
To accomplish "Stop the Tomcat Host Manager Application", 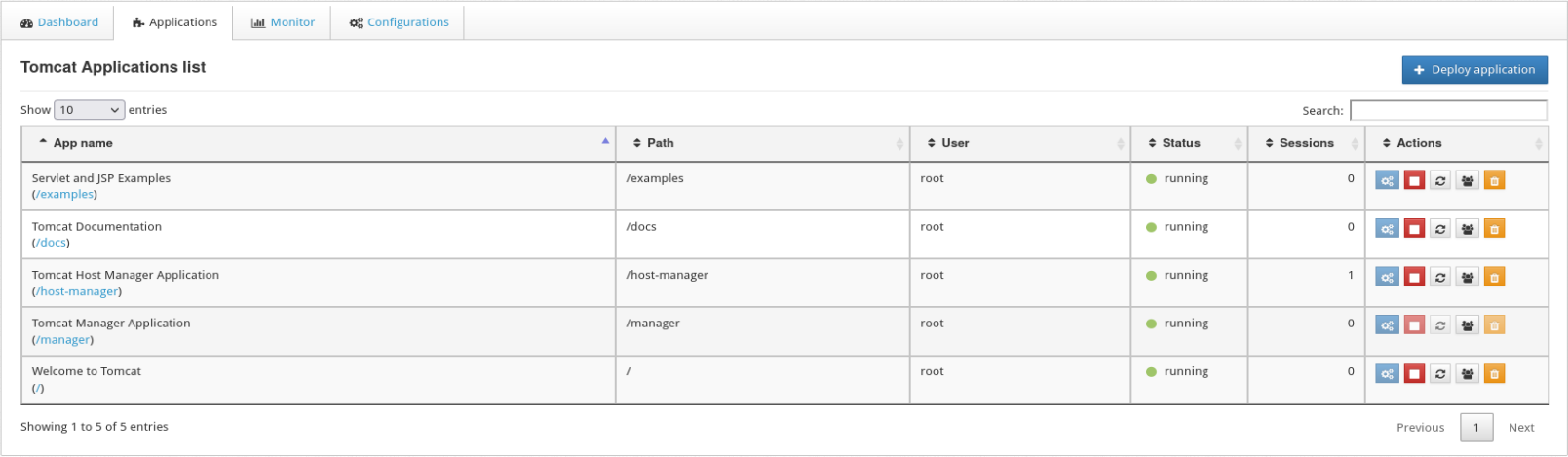I will pyautogui.click(x=1414, y=277).
